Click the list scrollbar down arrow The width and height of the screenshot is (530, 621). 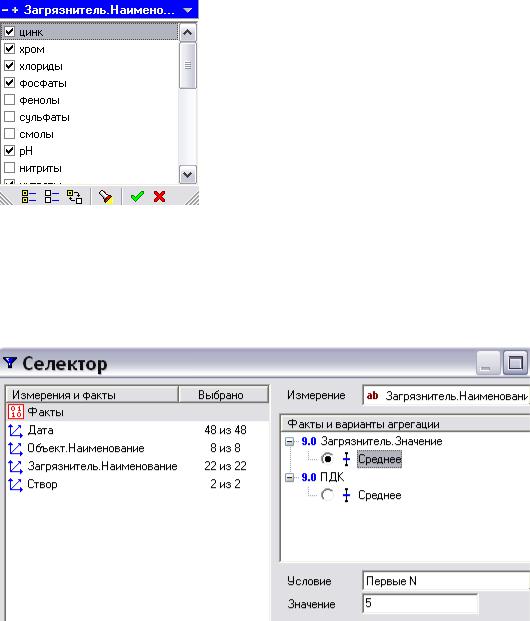coord(187,174)
